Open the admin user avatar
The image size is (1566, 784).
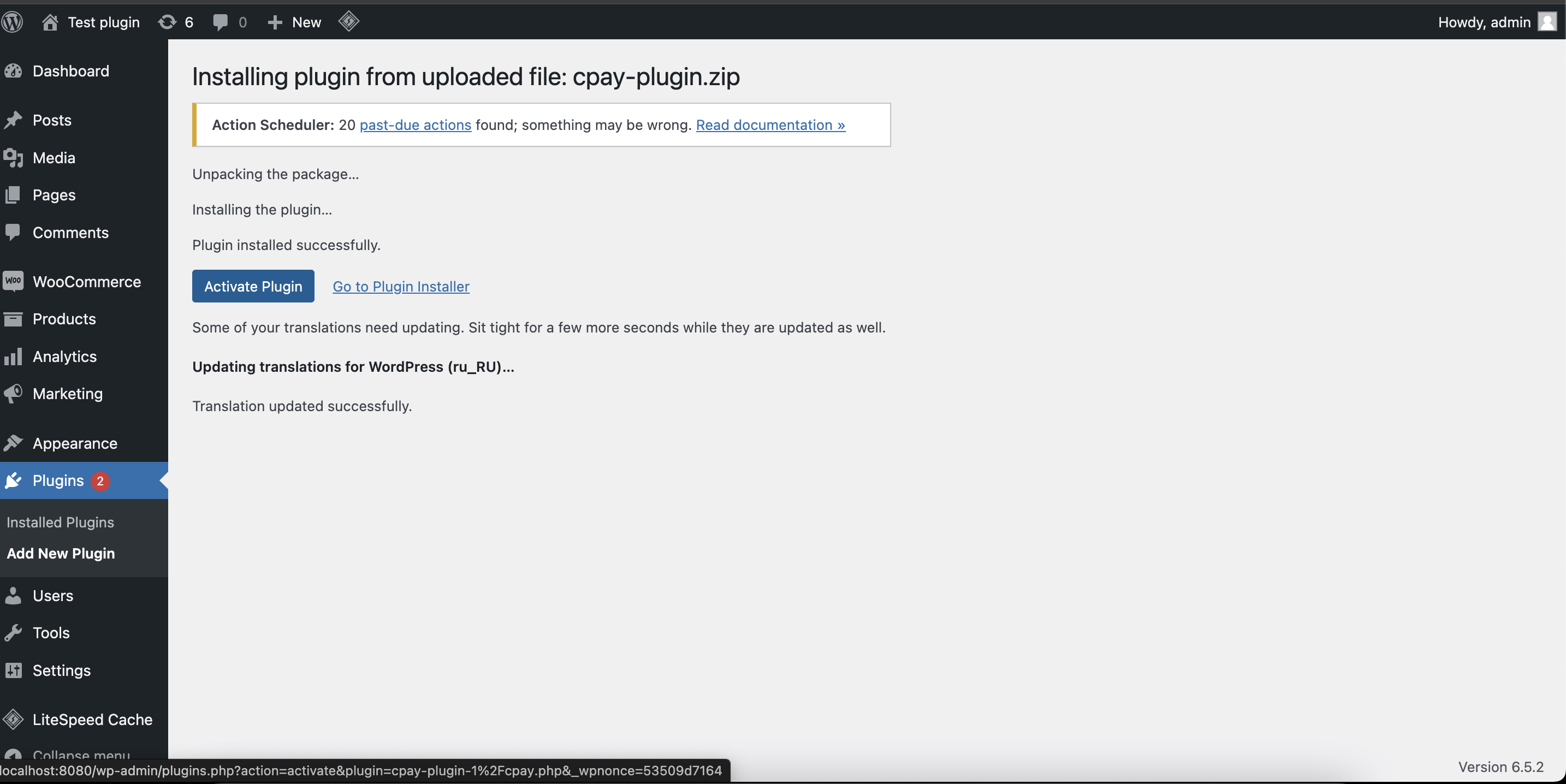coord(1547,22)
